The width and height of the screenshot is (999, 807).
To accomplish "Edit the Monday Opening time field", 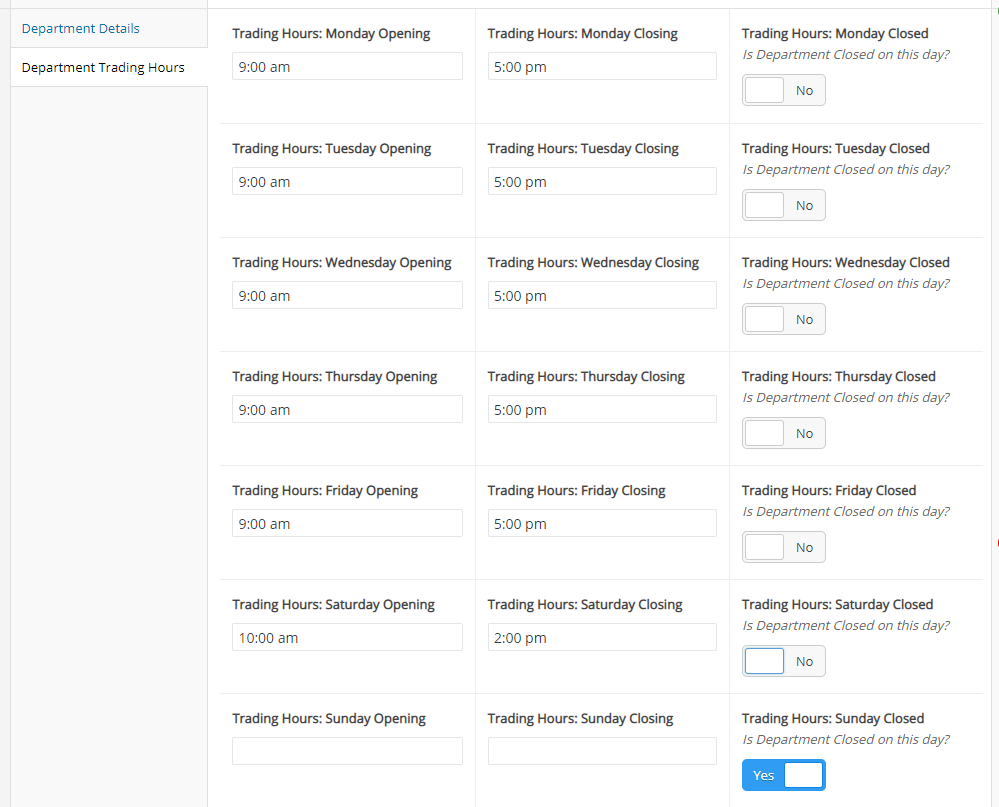I will (347, 66).
